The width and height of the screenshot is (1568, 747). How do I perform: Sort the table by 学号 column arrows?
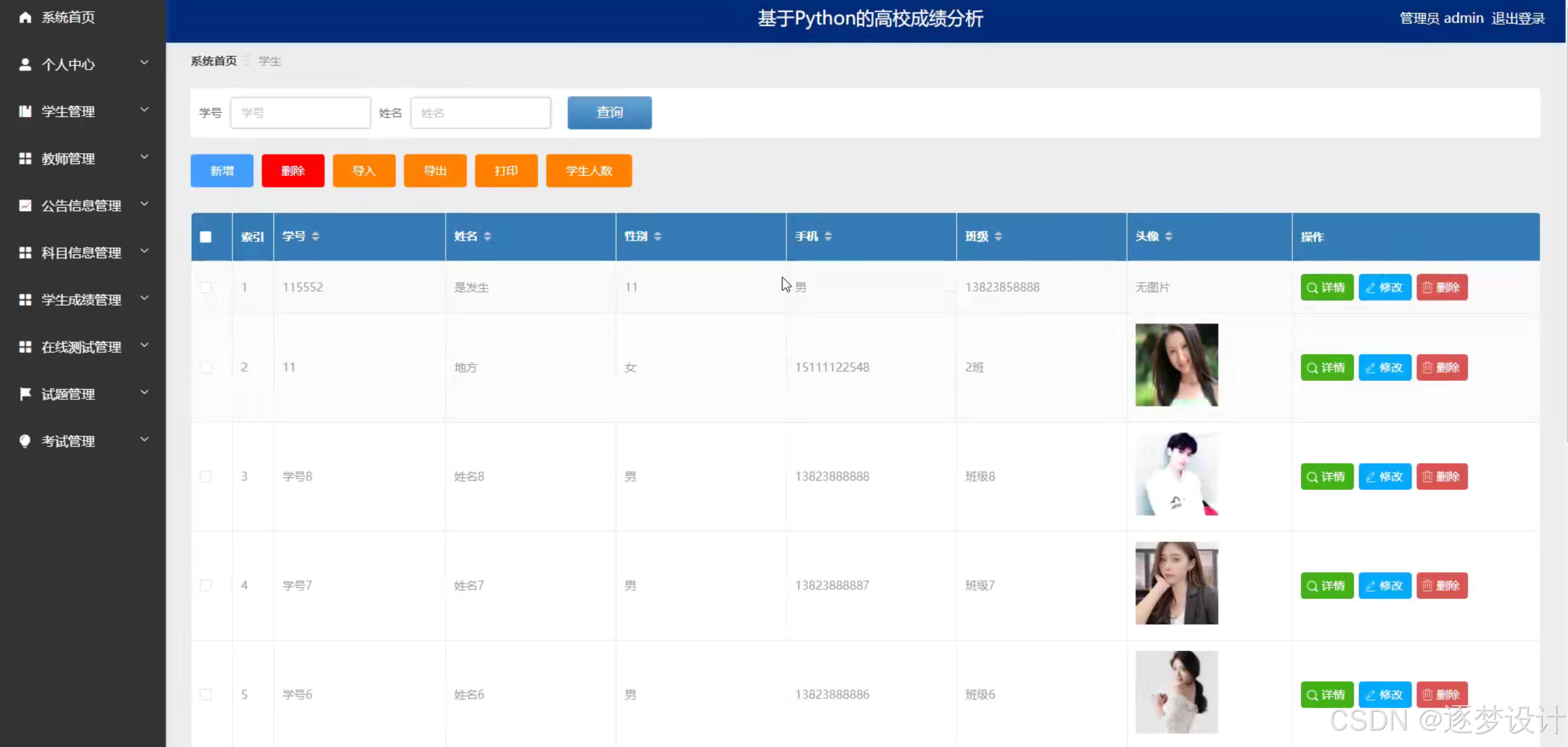click(x=315, y=237)
